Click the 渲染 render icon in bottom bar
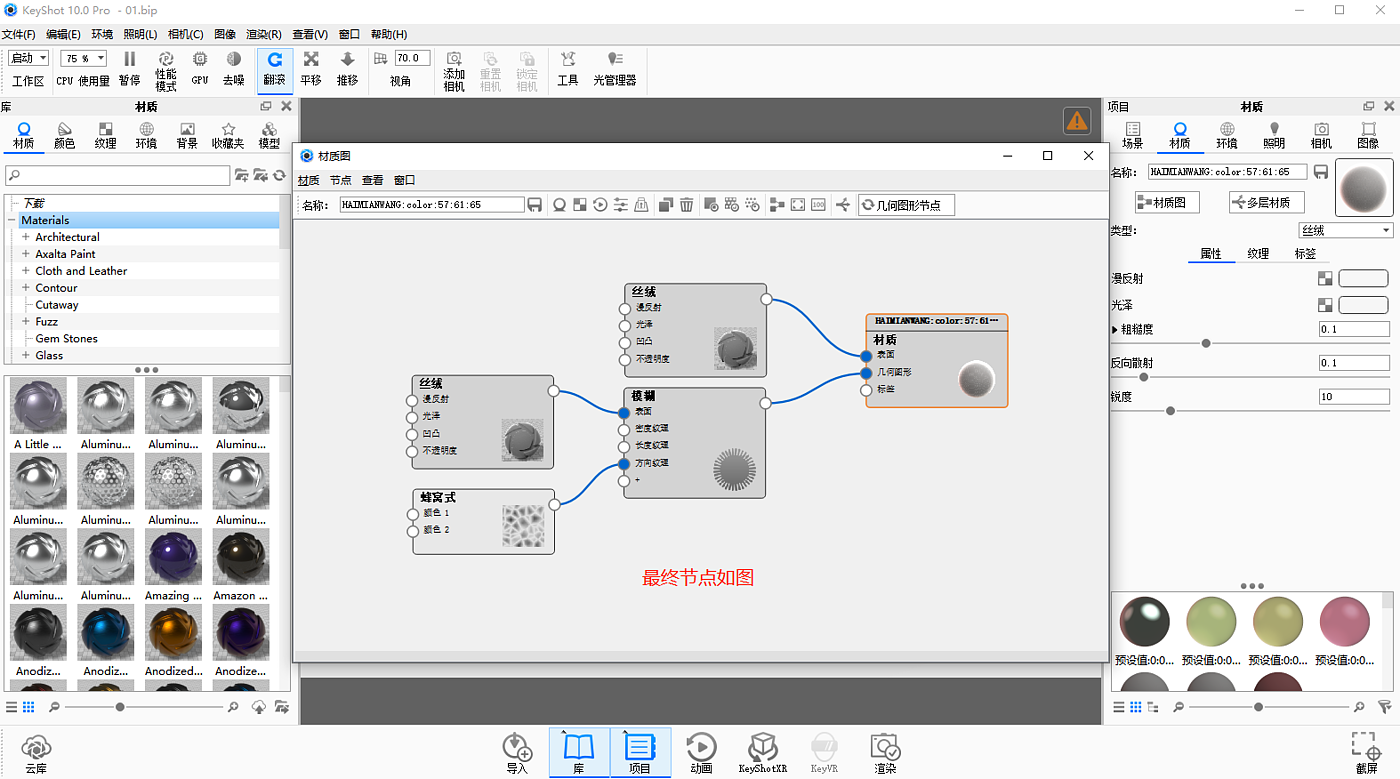 [x=885, y=753]
